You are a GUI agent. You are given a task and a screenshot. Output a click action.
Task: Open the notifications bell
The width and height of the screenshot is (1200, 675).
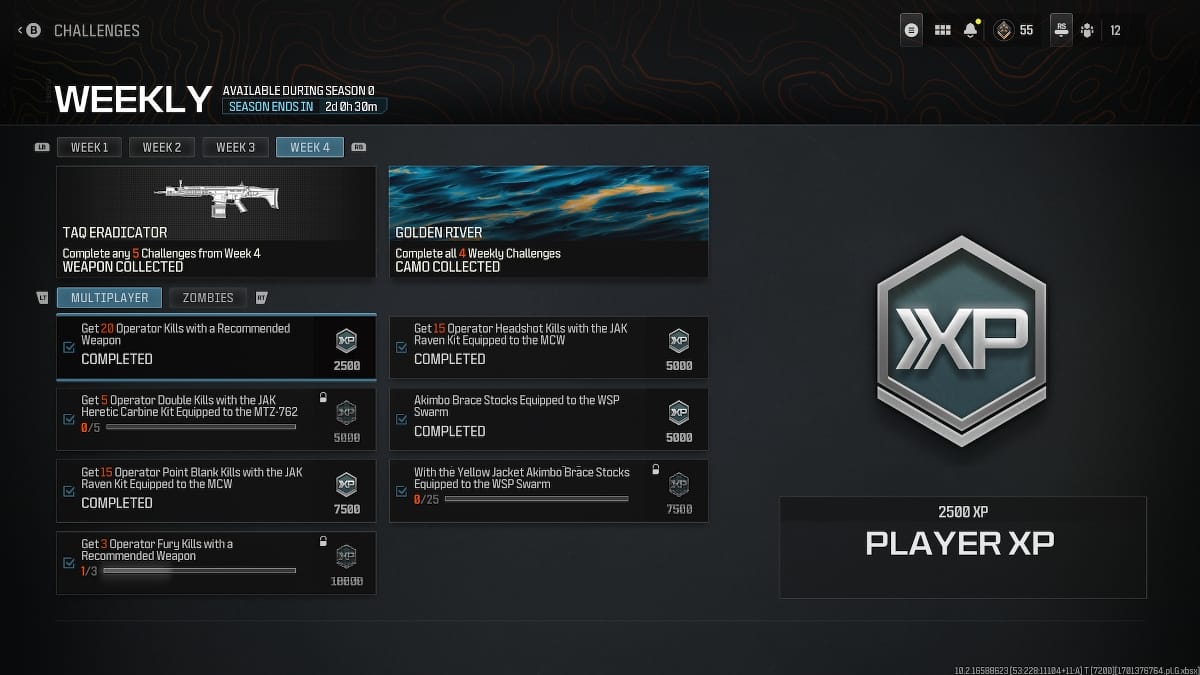click(x=970, y=30)
